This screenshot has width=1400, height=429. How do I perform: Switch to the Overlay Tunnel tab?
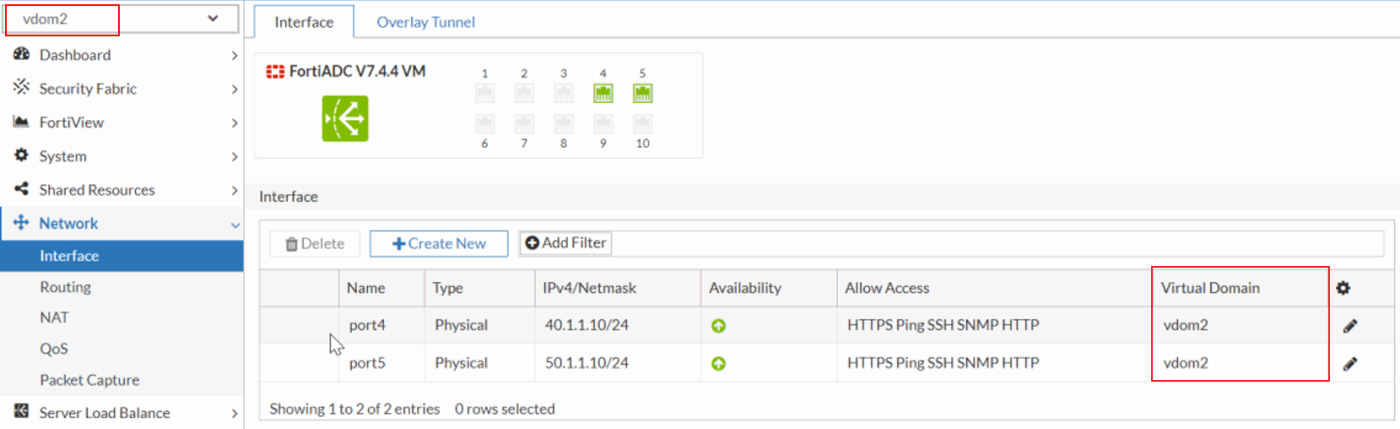tap(426, 21)
